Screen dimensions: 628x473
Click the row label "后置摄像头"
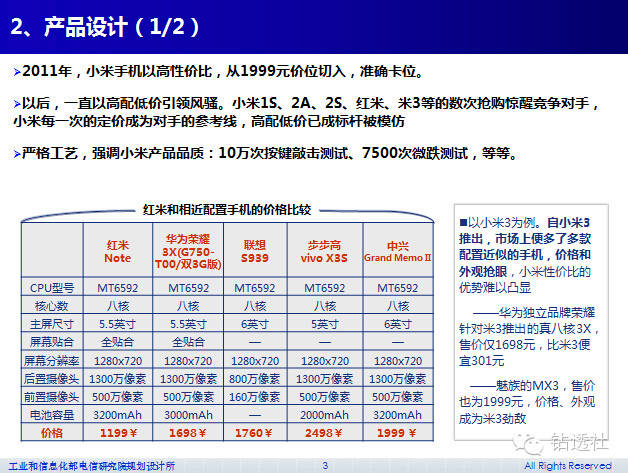pos(52,378)
